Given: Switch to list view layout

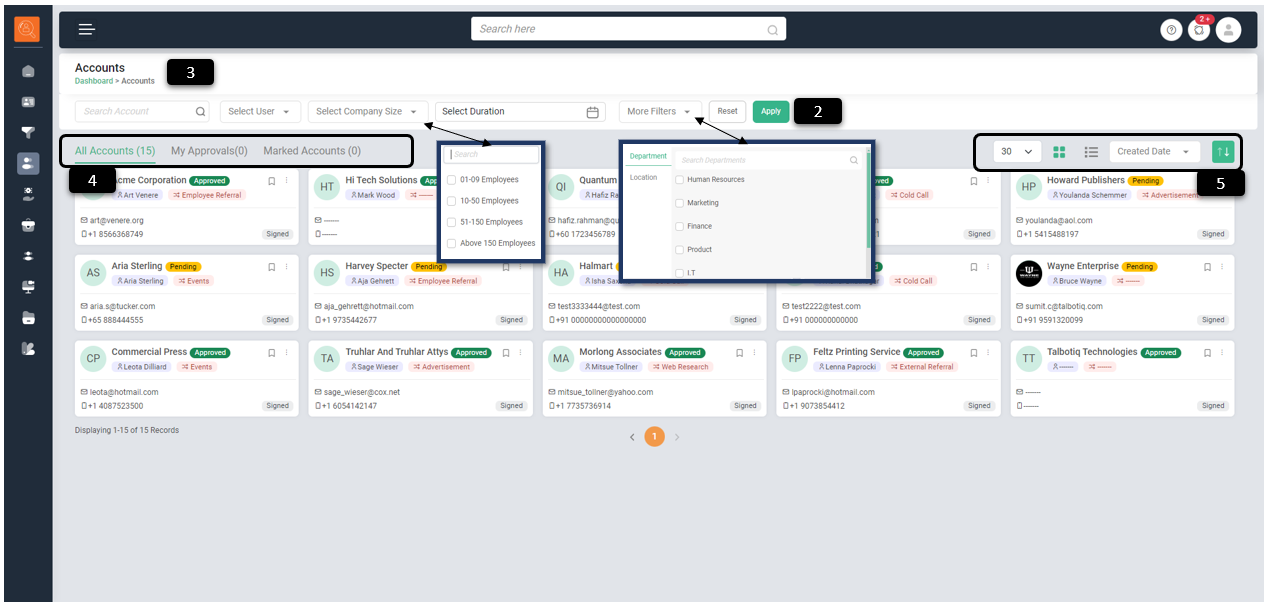Looking at the screenshot, I should coord(1091,152).
